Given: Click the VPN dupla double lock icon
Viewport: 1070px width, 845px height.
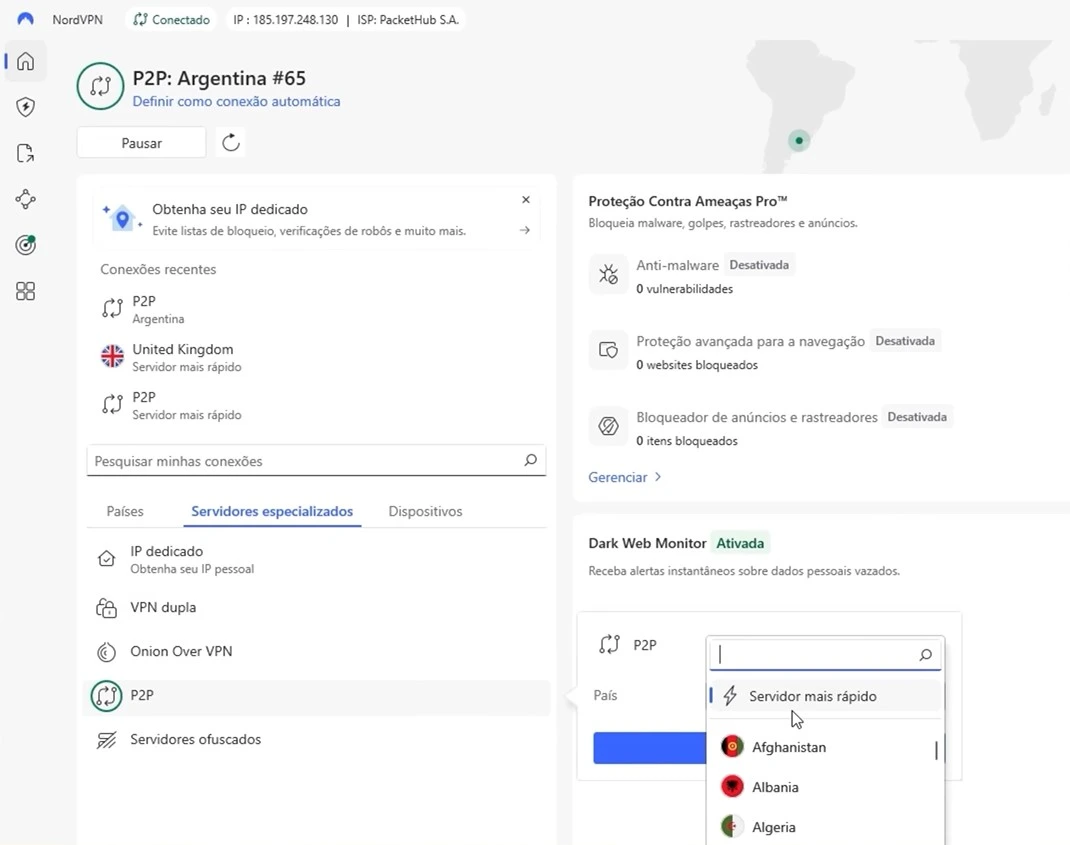Looking at the screenshot, I should (106, 607).
